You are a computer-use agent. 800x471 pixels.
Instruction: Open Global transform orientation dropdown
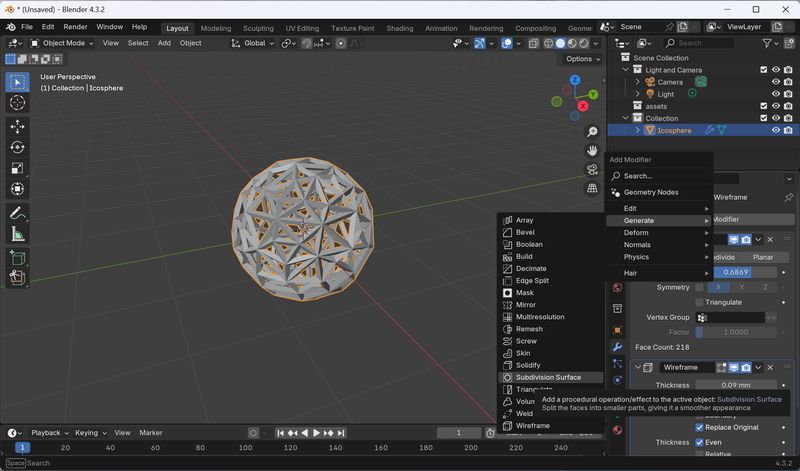point(253,43)
